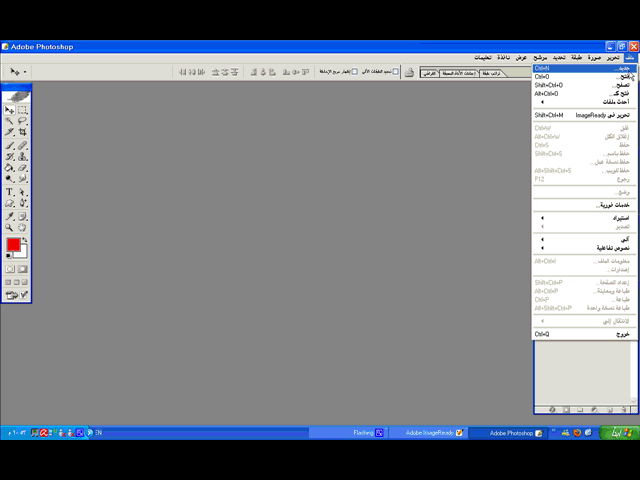Open the File Browser icon in options bar
The width and height of the screenshot is (640, 480).
(409, 73)
